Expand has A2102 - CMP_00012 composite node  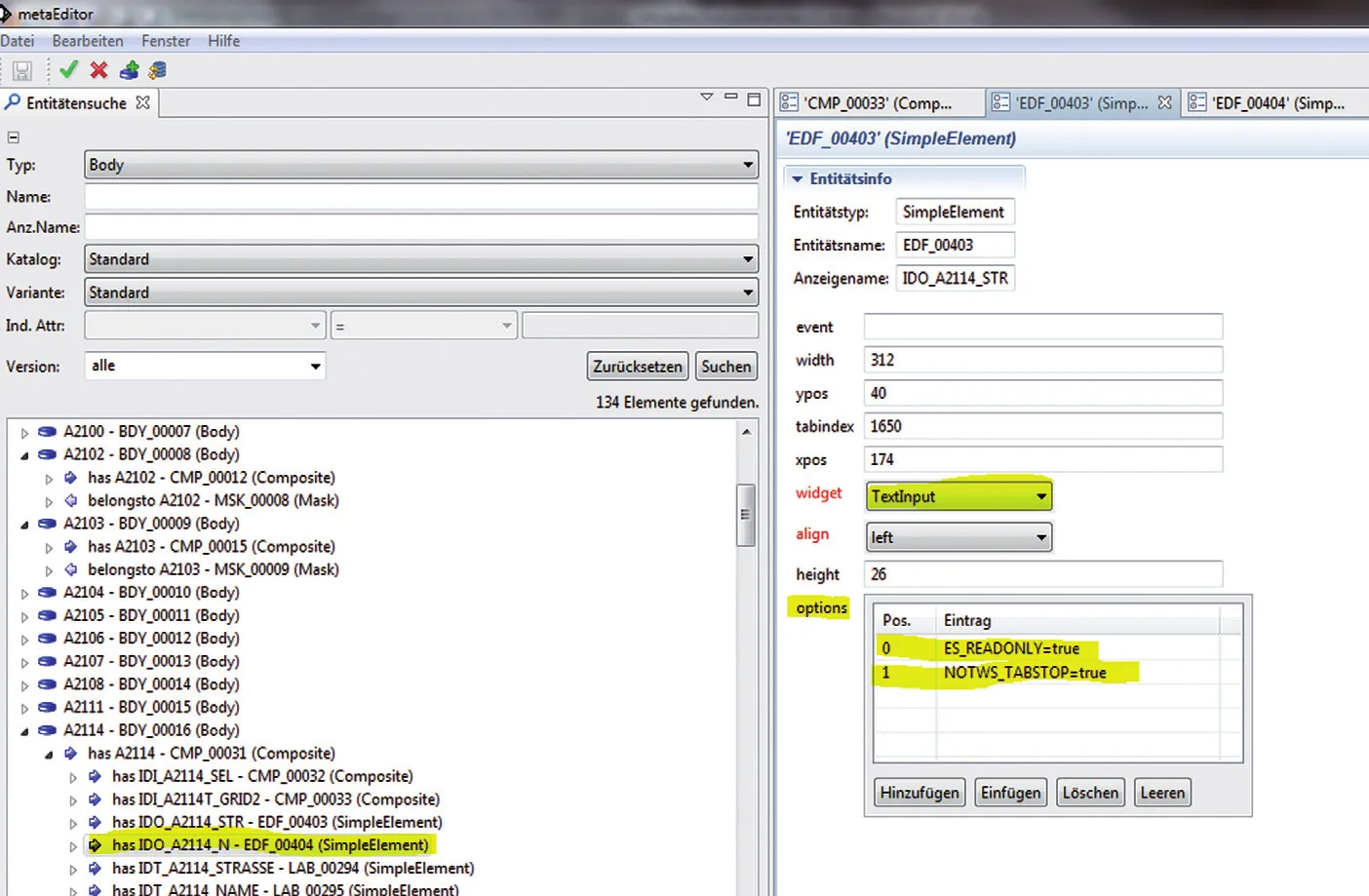(49, 479)
